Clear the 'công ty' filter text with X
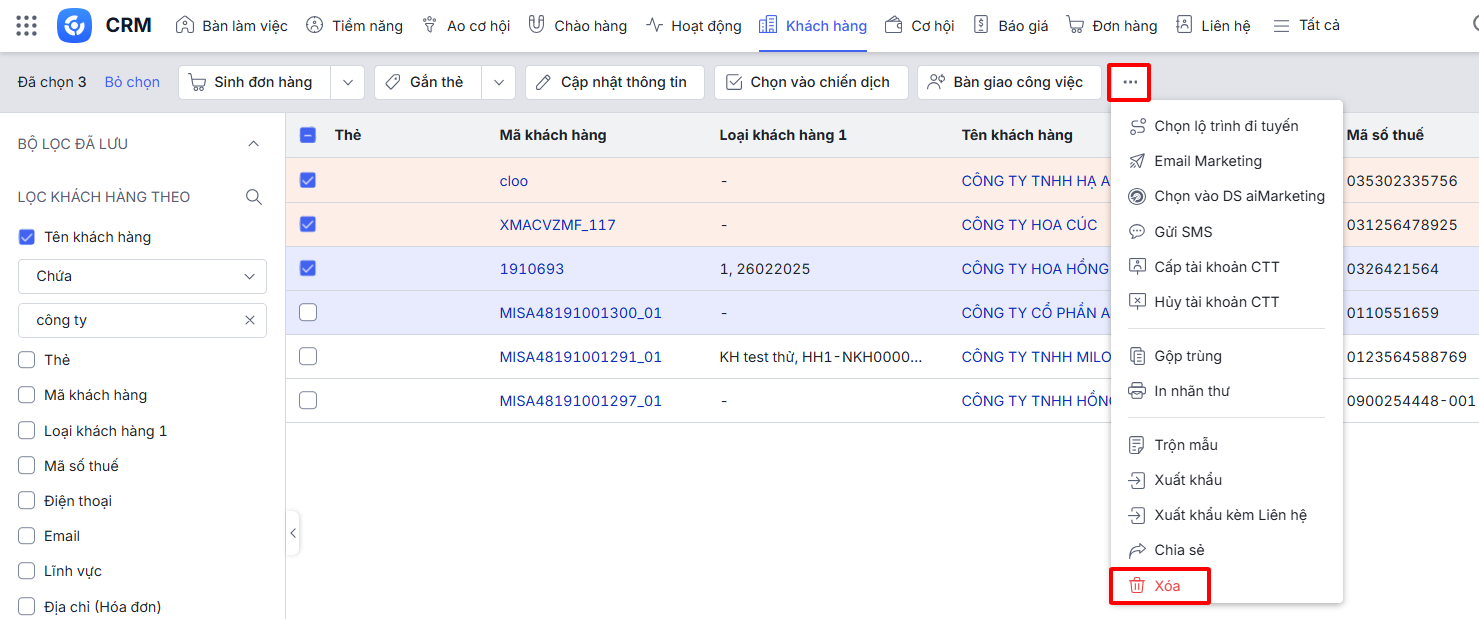 click(x=250, y=320)
